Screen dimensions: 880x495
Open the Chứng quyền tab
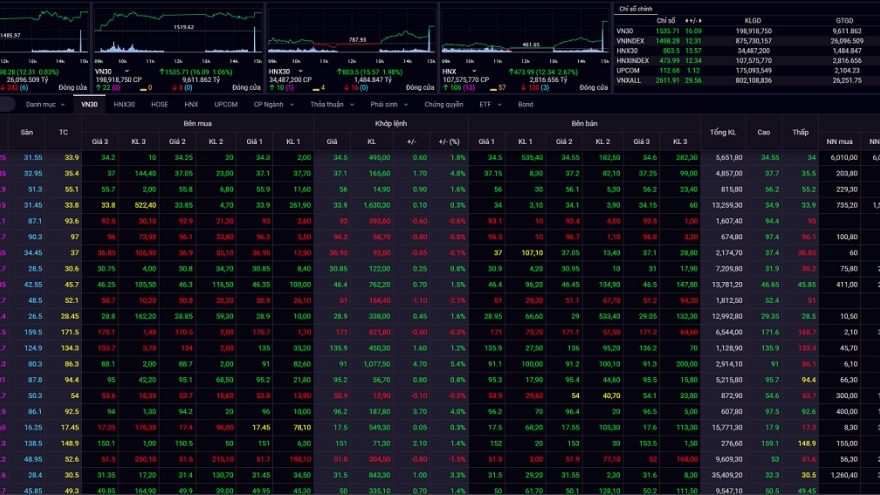tap(443, 104)
